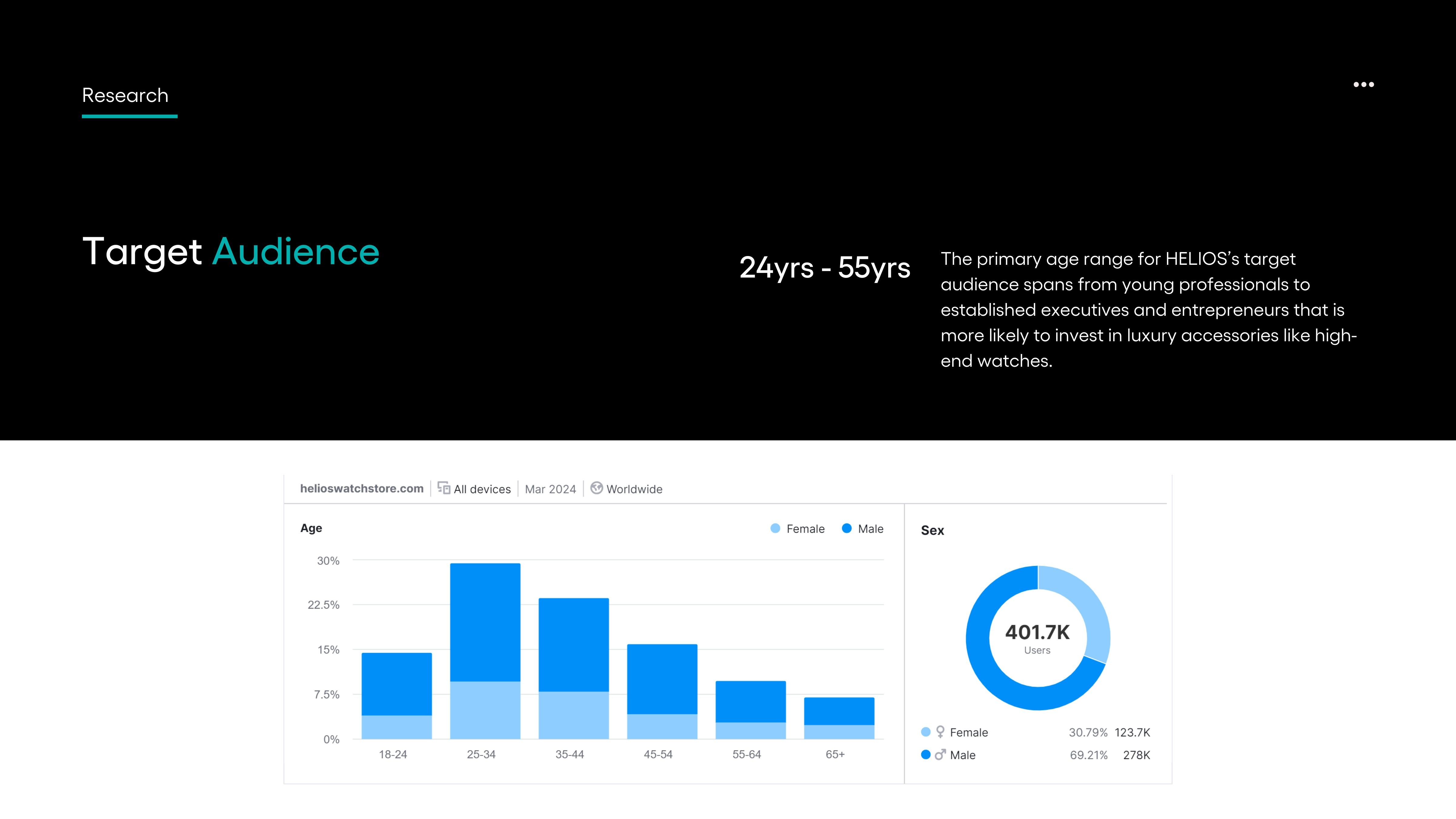
Task: Toggle the Male label in the Age legend
Action: point(871,529)
